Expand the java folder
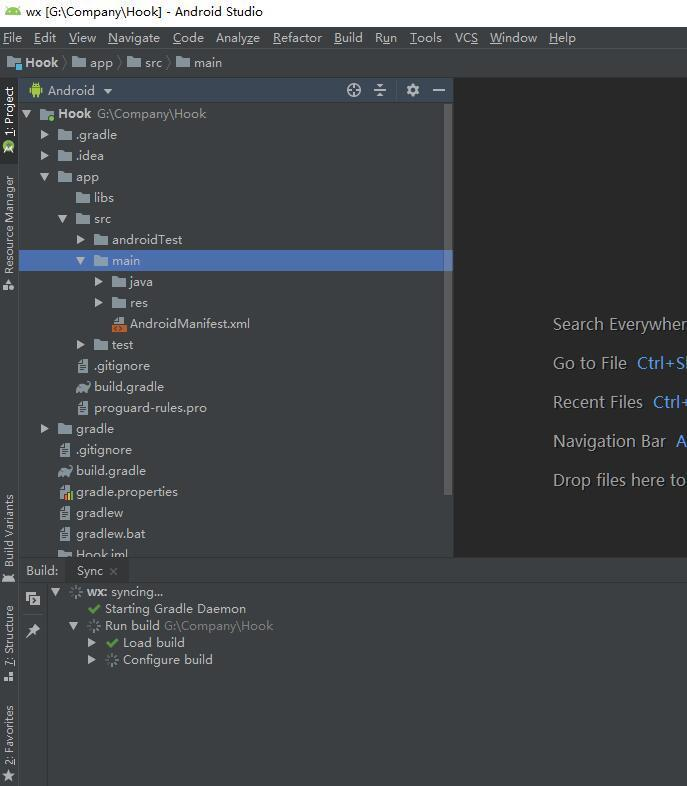Screen dimensions: 687x786 click(99, 282)
